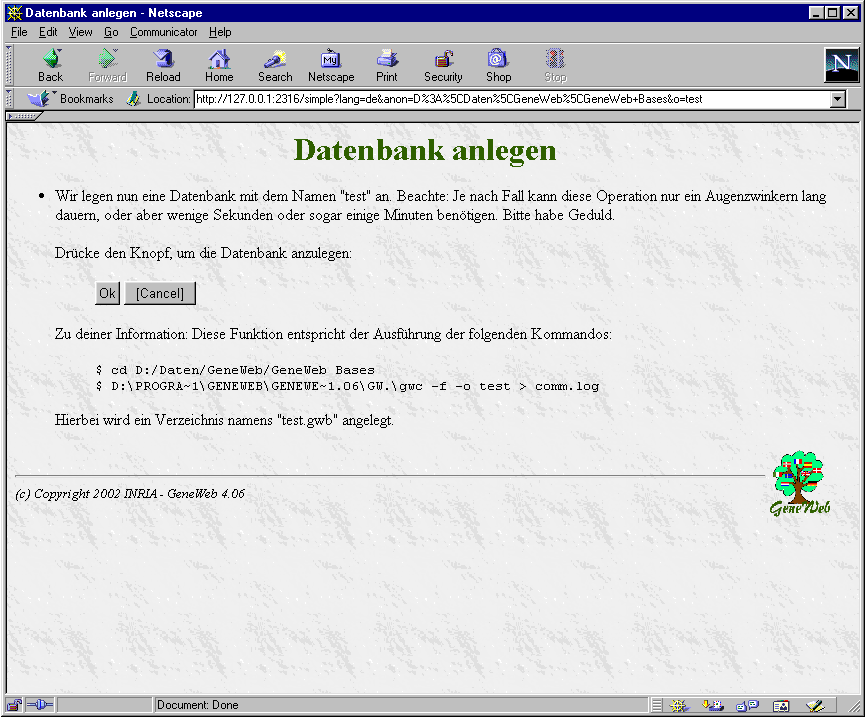The height and width of the screenshot is (720, 868).
Task: Open the Inbox mail icon
Action: (713, 706)
